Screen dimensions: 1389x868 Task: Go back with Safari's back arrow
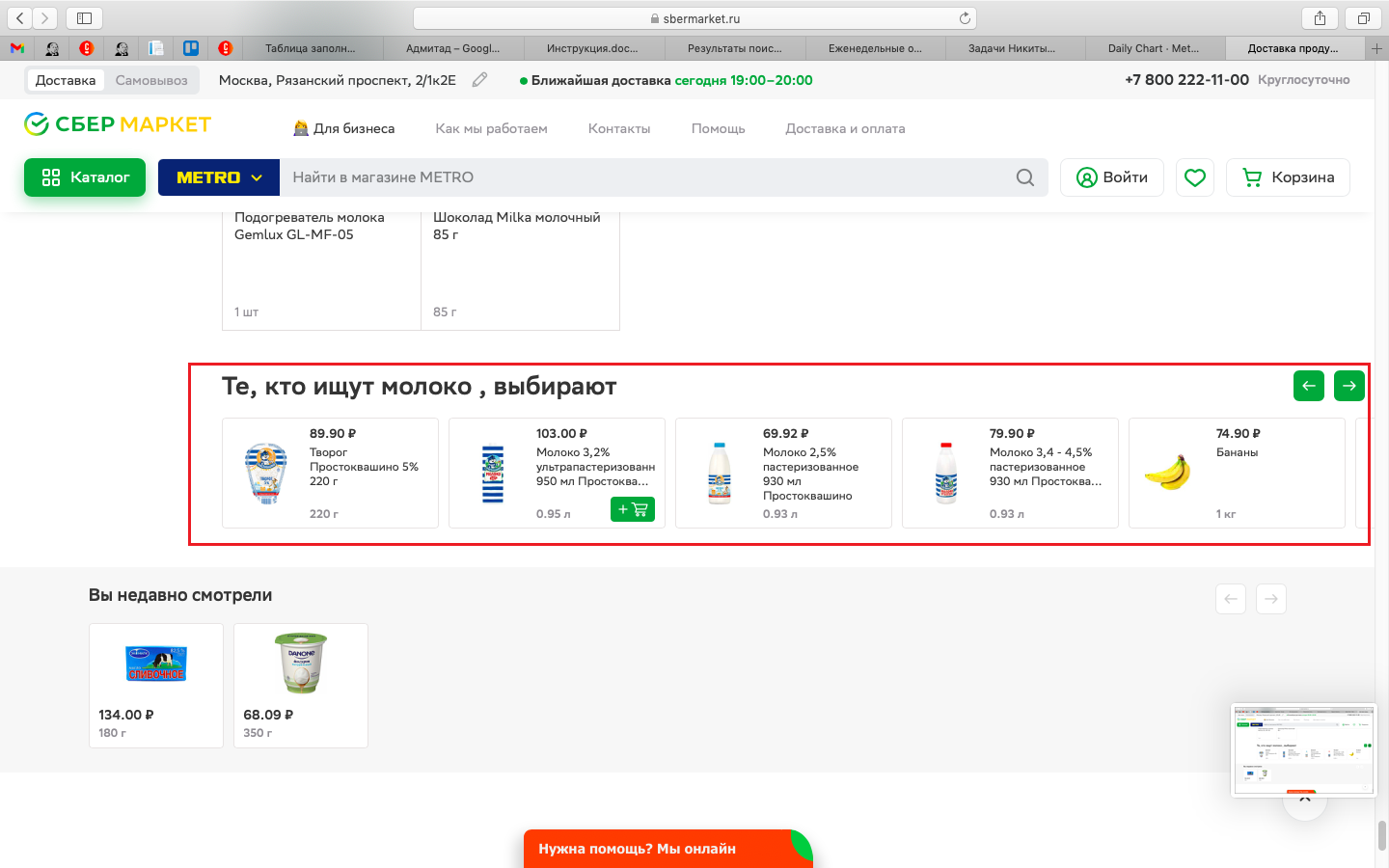[20, 18]
